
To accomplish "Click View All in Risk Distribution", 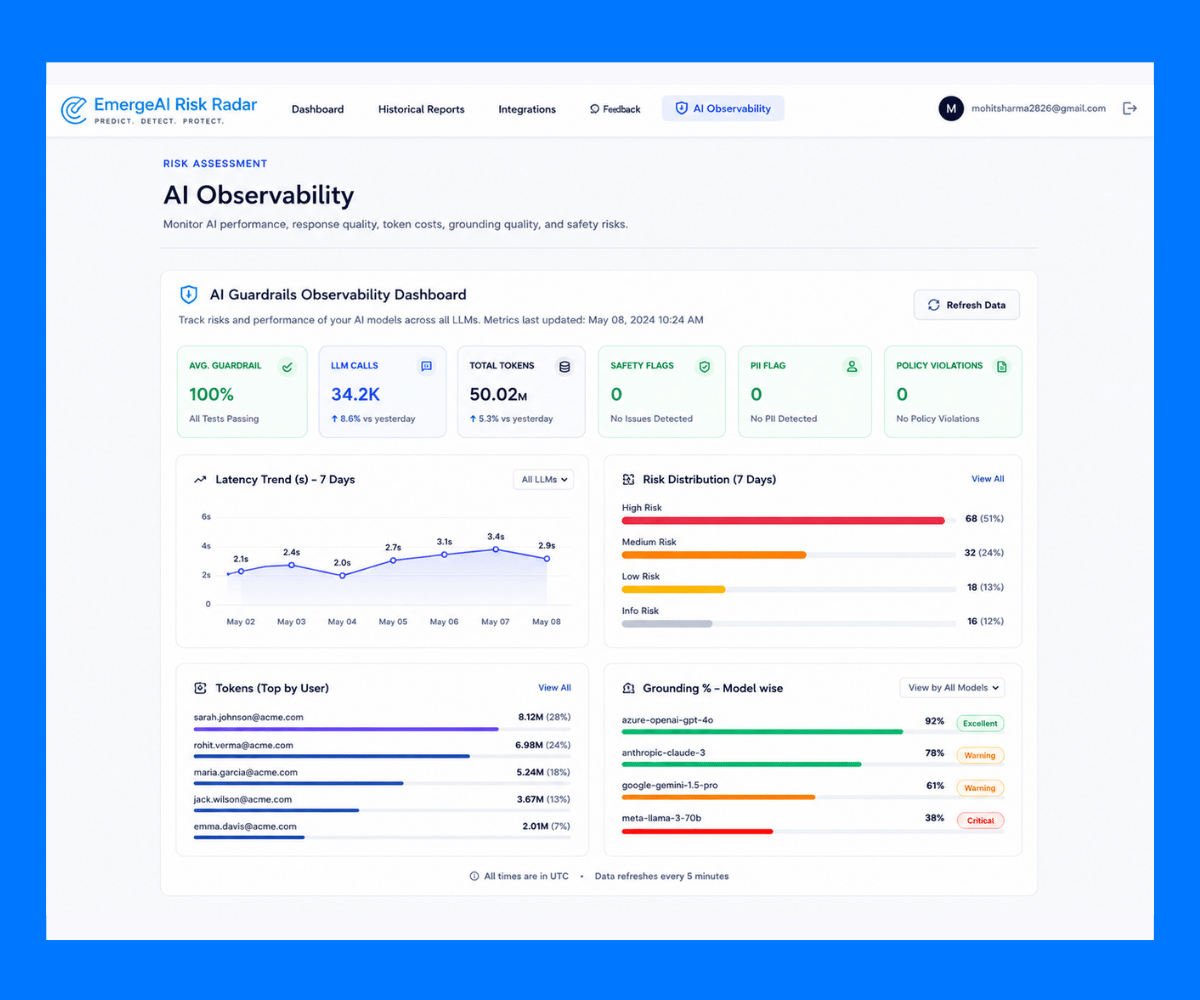I will (988, 479).
